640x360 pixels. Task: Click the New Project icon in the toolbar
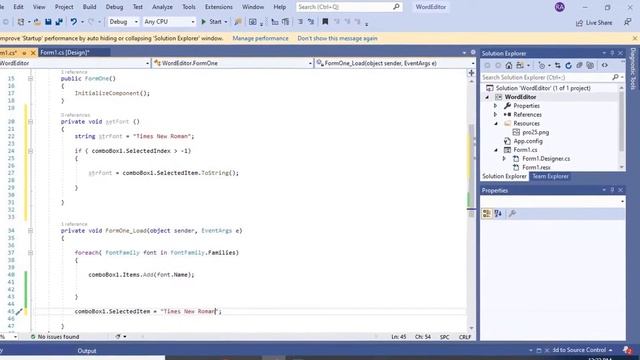pyautogui.click(x=21, y=22)
